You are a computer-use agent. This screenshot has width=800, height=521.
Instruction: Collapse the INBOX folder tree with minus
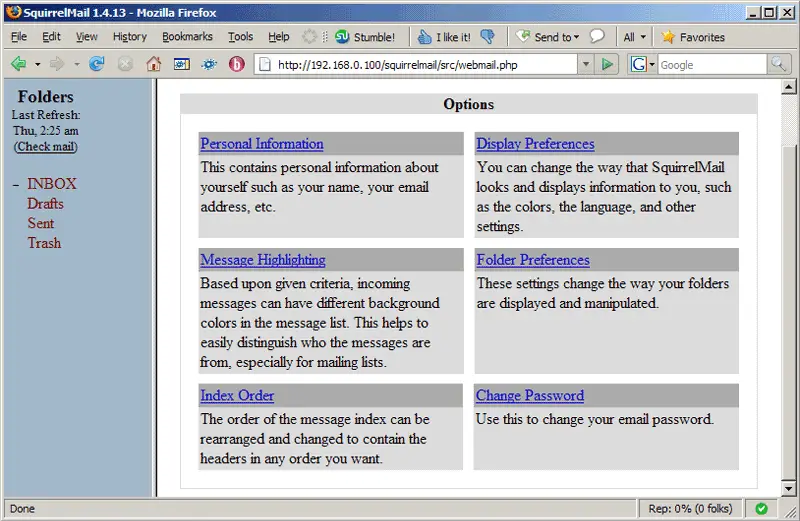tap(16, 184)
